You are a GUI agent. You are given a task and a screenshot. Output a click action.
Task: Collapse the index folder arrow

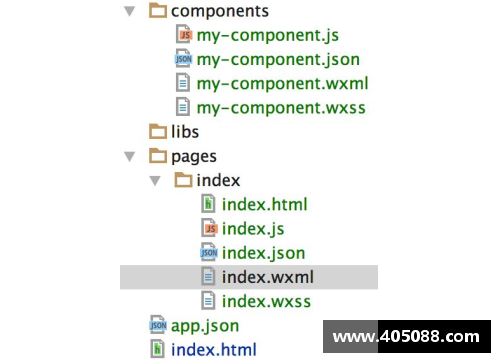pos(155,181)
